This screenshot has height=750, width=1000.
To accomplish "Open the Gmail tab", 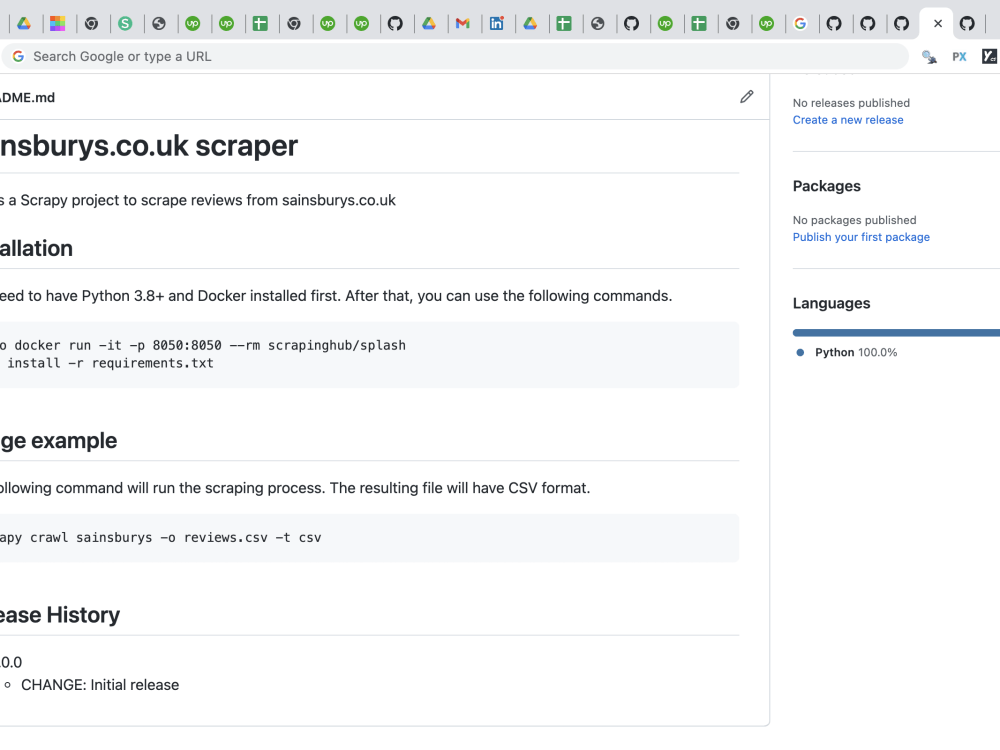I will pyautogui.click(x=462, y=24).
